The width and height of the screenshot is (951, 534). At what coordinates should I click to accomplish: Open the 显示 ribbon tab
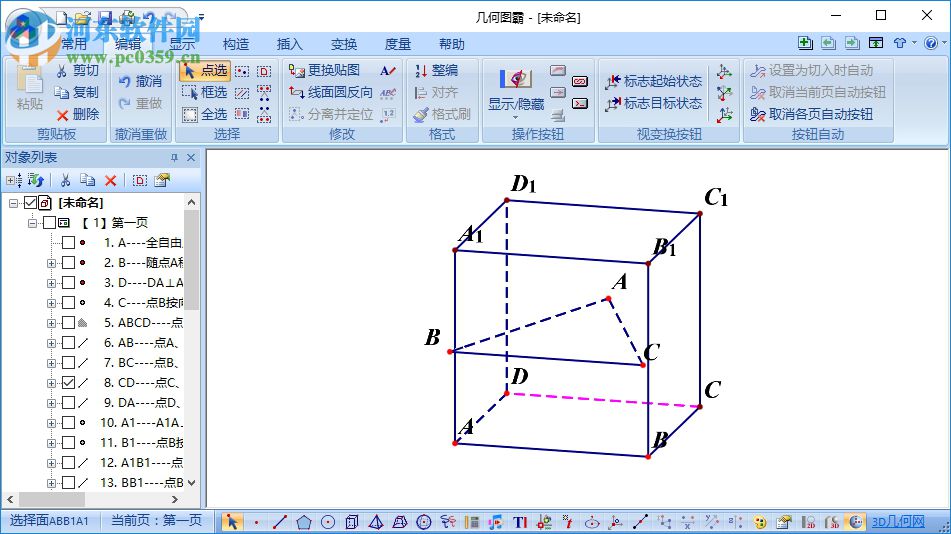[x=182, y=44]
